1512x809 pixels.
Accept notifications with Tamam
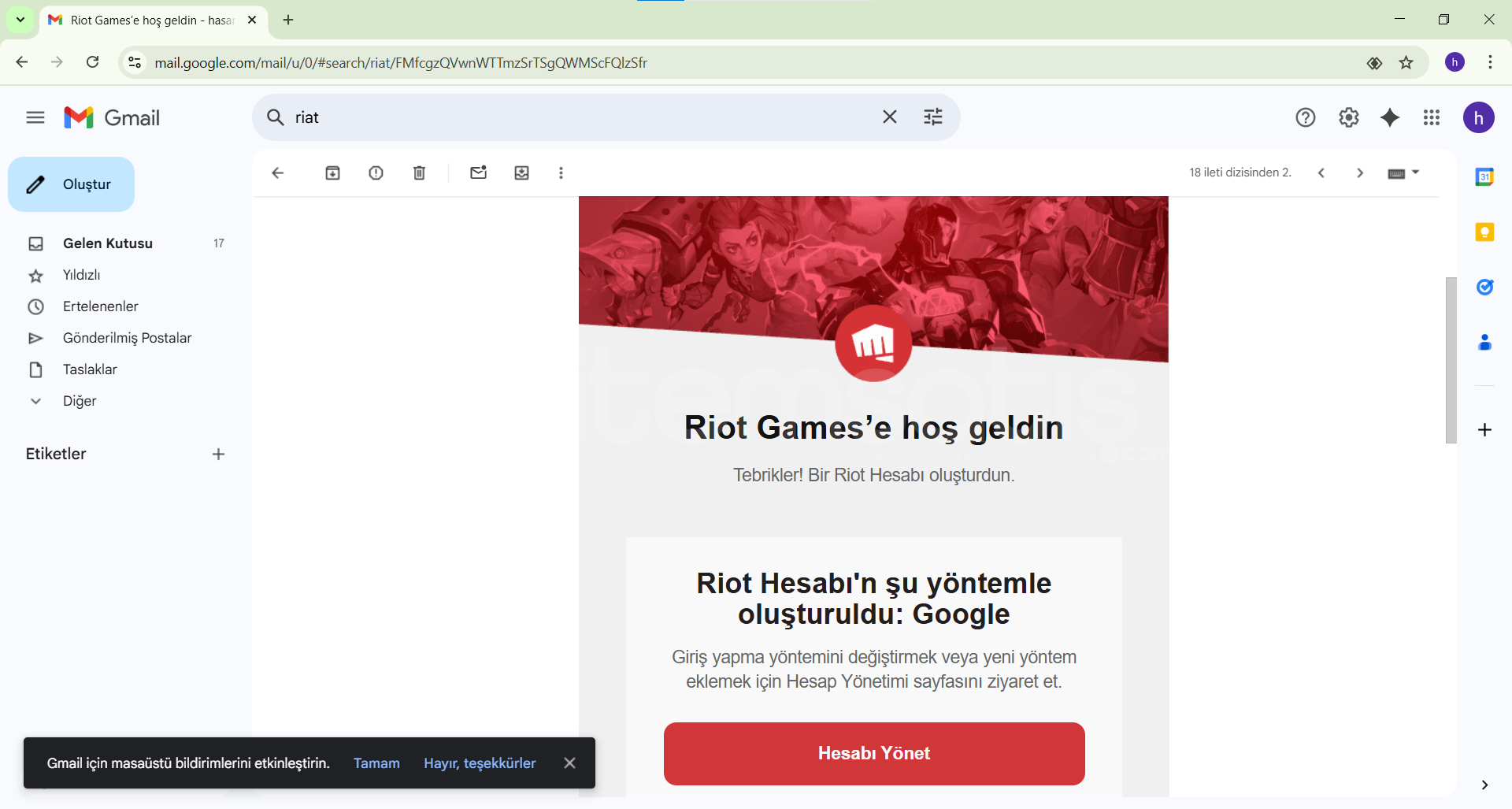pyautogui.click(x=376, y=763)
